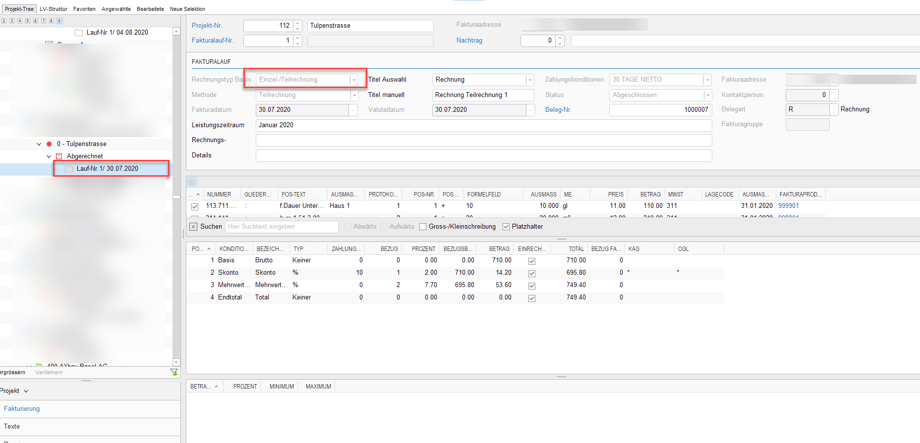This screenshot has width=920, height=443.
Task: Open the Favoriten tab
Action: (84, 9)
